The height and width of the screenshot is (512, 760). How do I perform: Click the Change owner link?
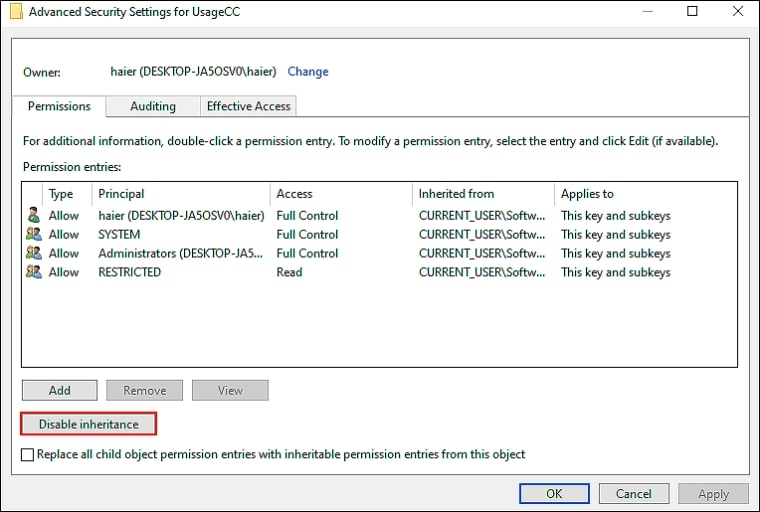pos(308,72)
